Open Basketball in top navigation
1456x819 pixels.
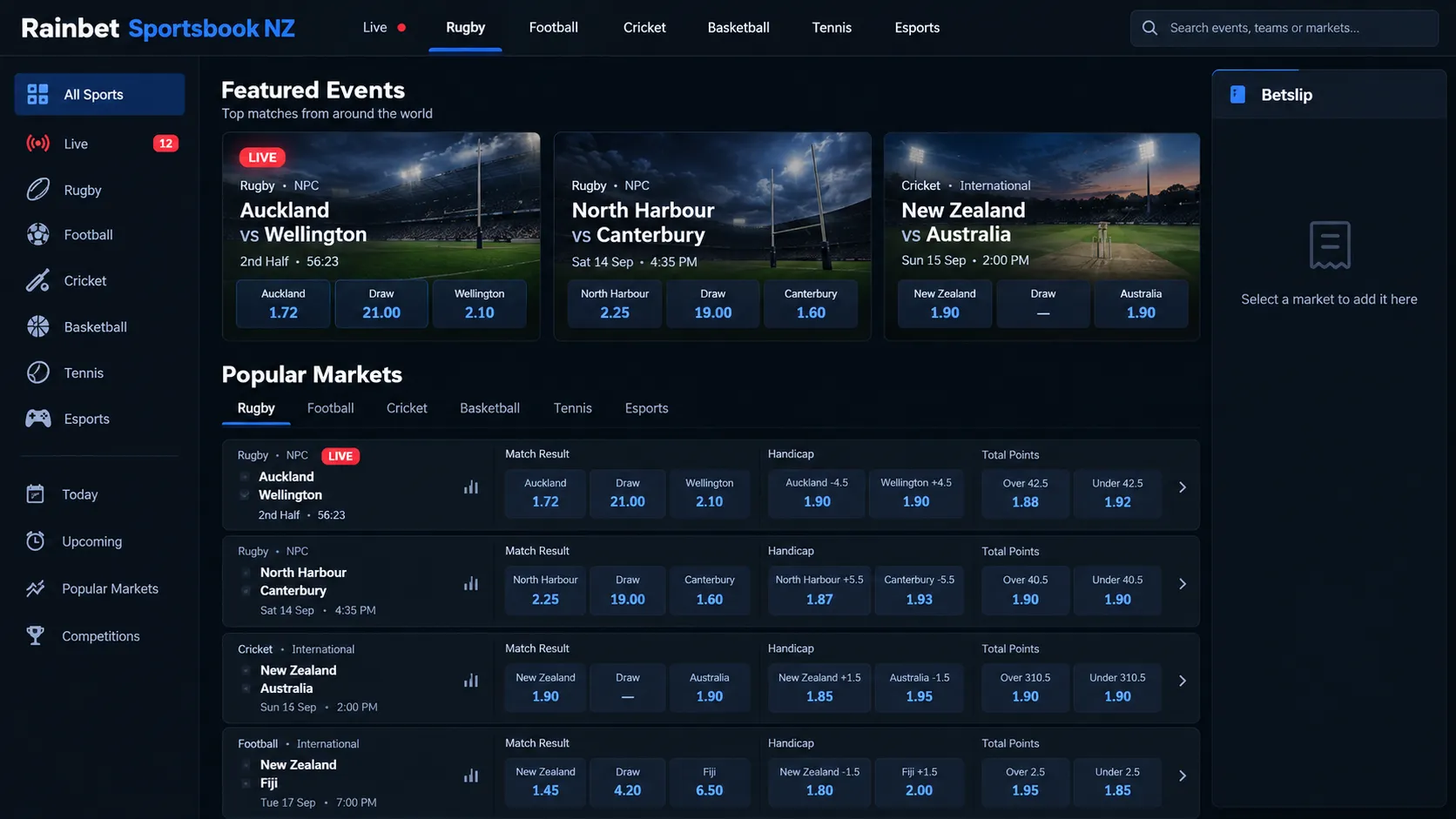[738, 28]
